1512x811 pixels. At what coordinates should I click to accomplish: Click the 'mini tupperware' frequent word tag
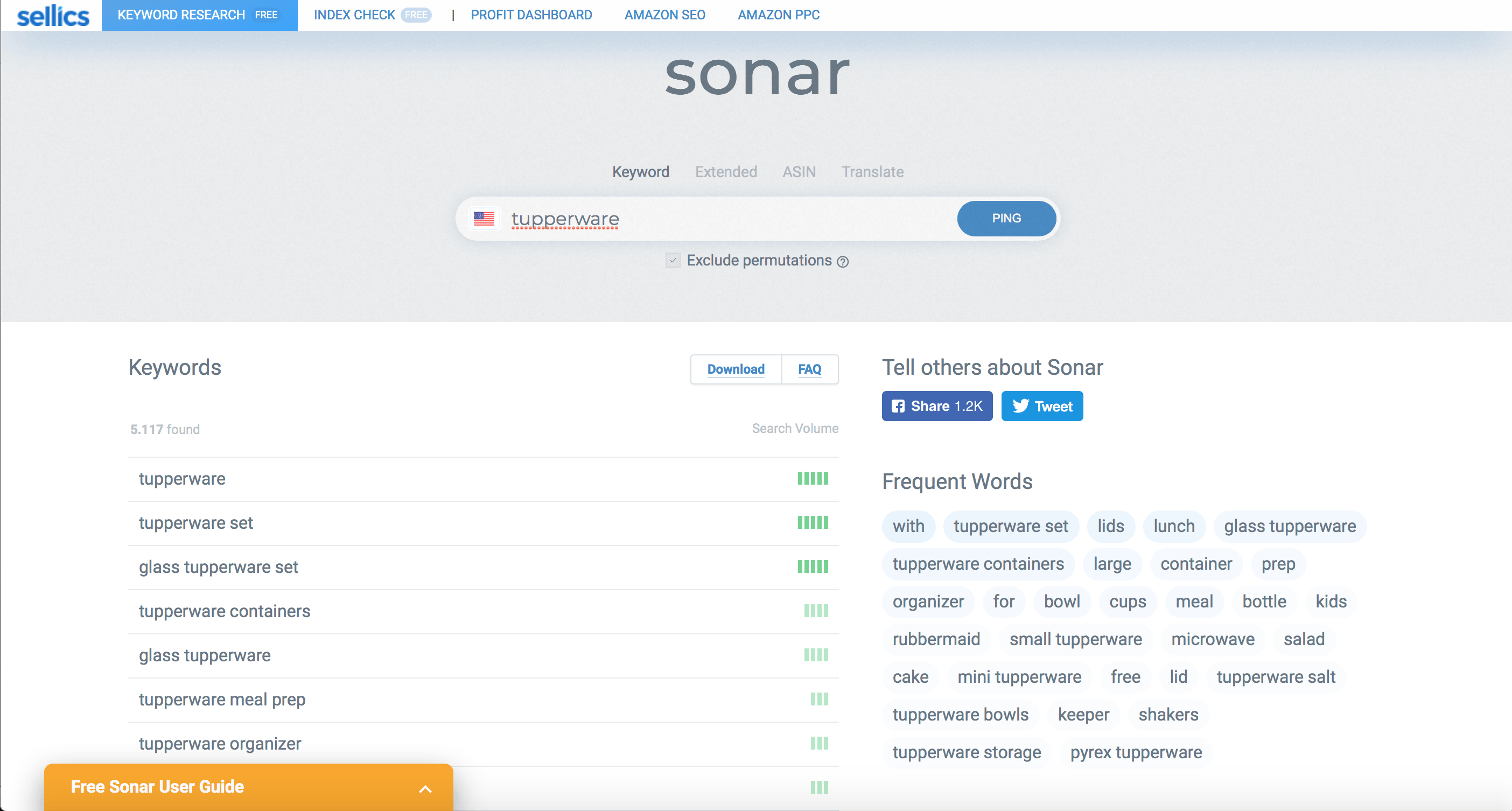(x=1019, y=676)
